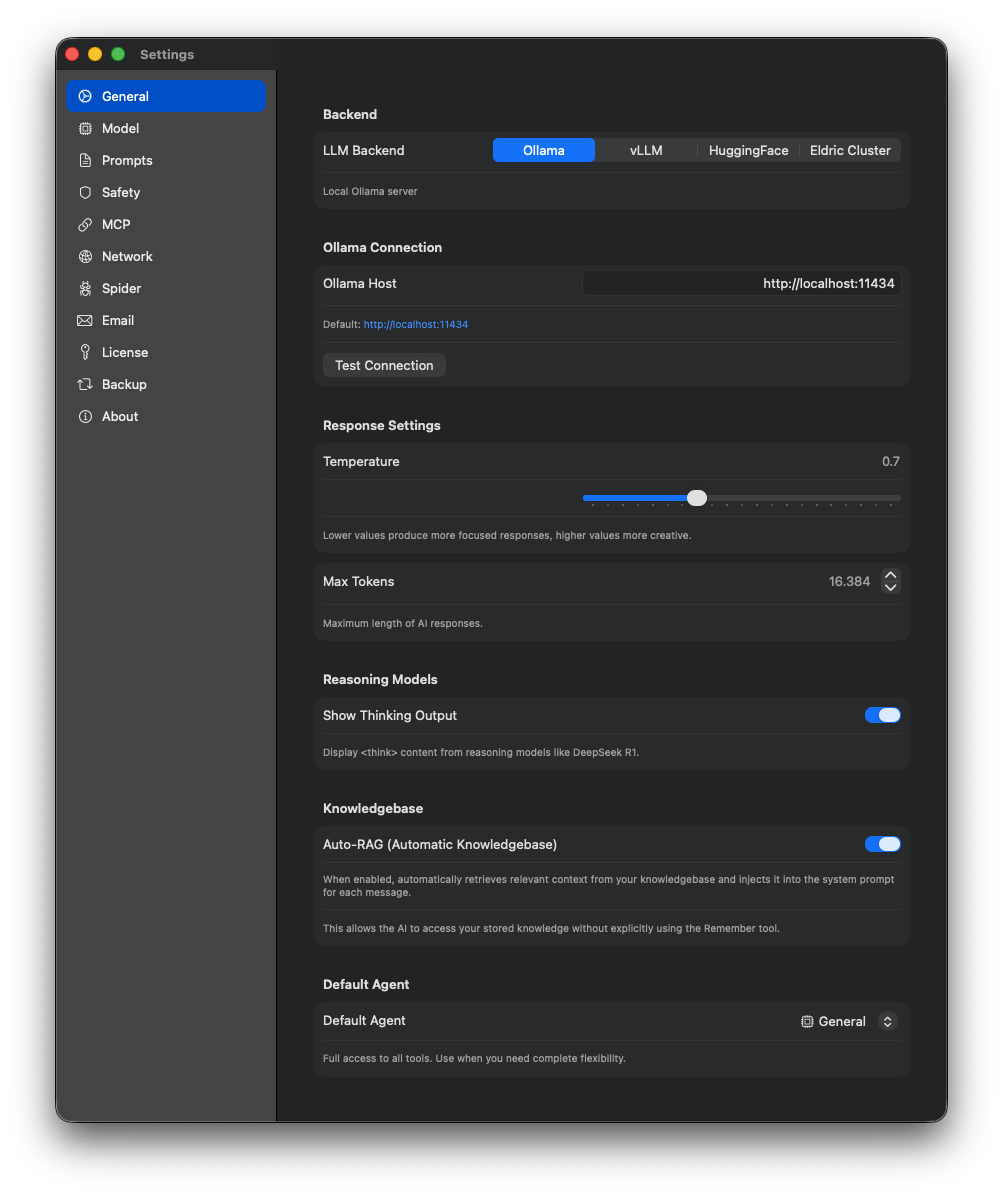Image resolution: width=1003 pixels, height=1196 pixels.
Task: Disable Auto-RAG automatic knowledgebase
Action: pos(882,844)
